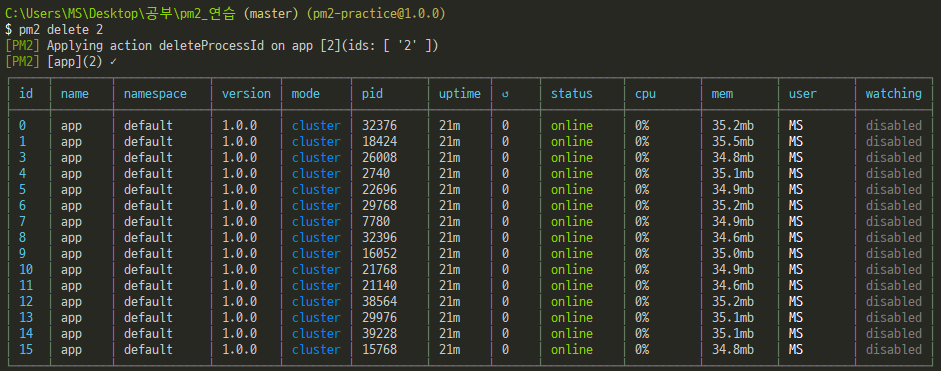The image size is (941, 371).
Task: Click pid value 29976
Action: click(x=379, y=318)
